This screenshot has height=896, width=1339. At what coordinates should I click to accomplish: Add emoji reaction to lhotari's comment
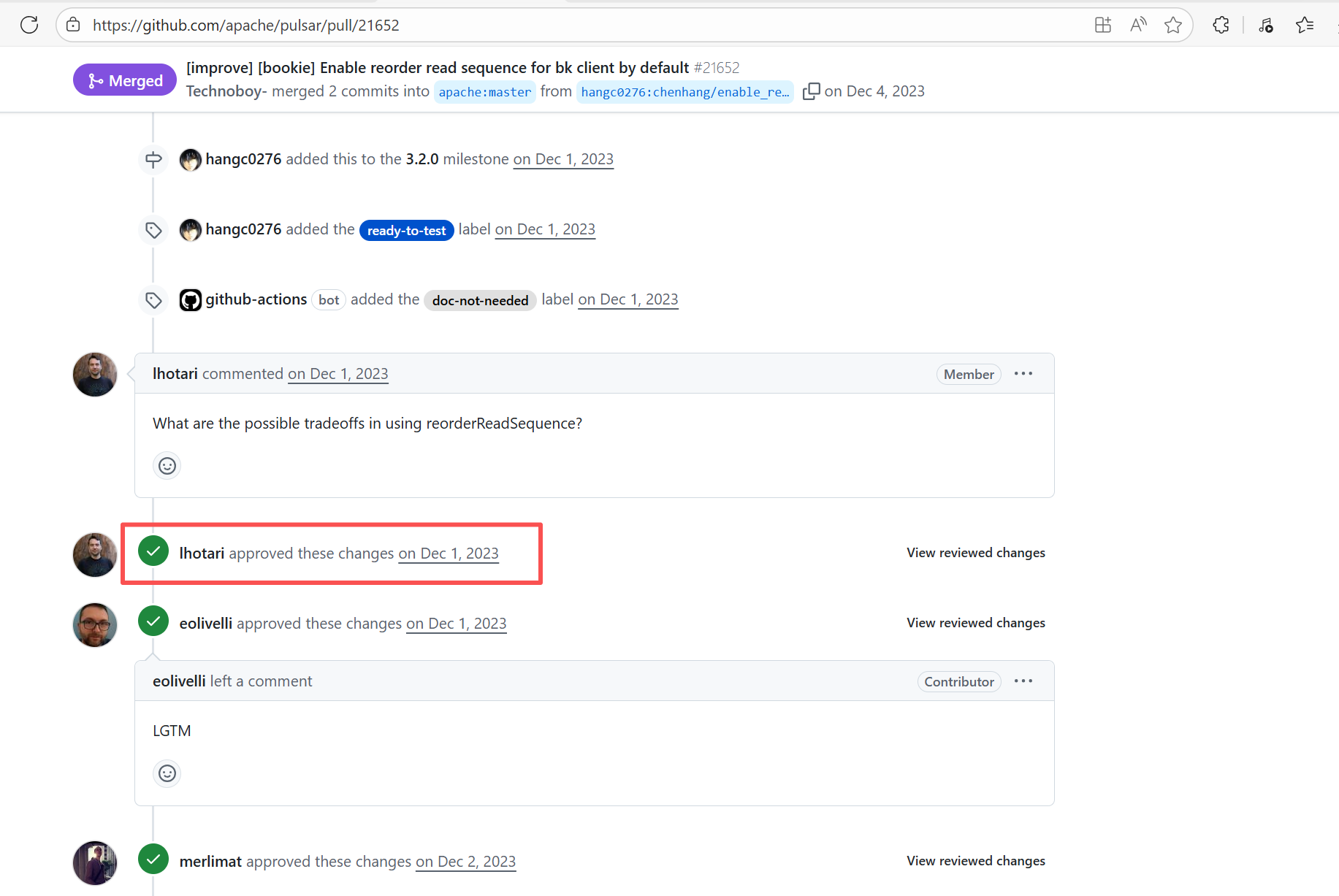coord(167,466)
